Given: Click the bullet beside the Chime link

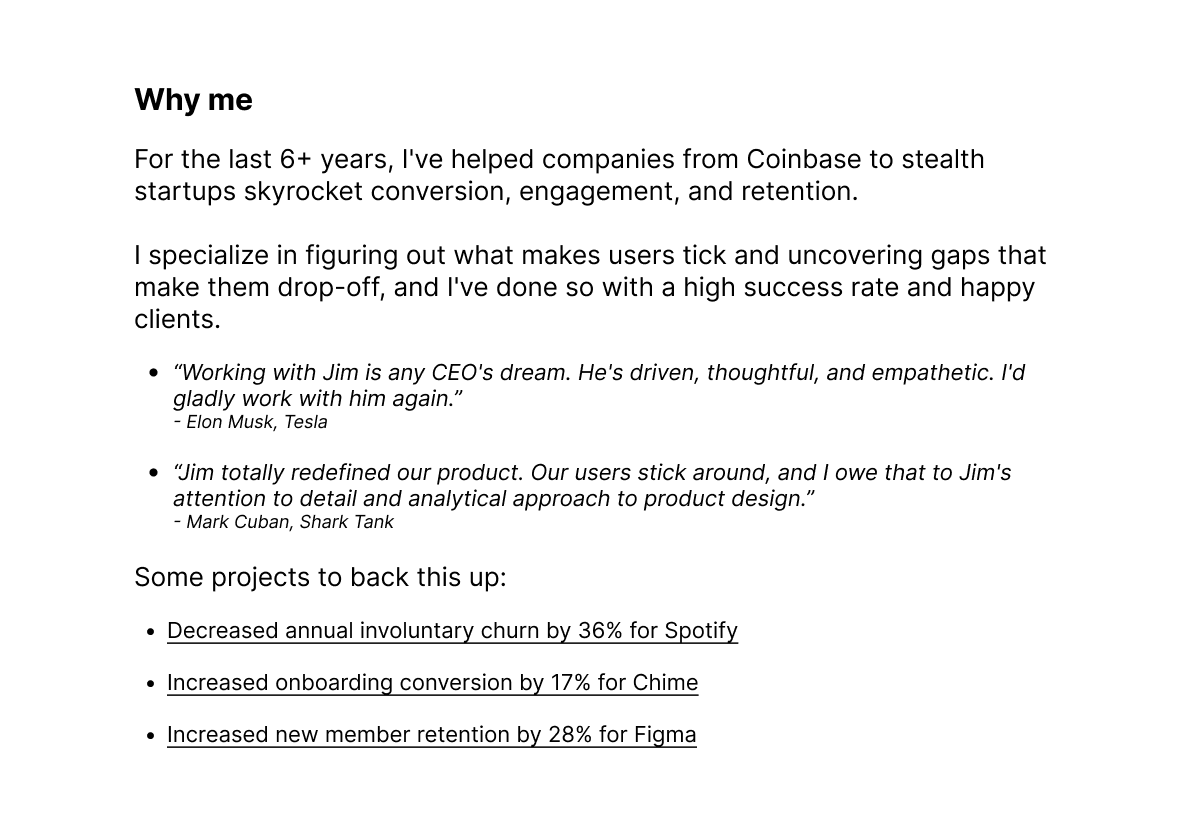Looking at the screenshot, I should tap(151, 684).
